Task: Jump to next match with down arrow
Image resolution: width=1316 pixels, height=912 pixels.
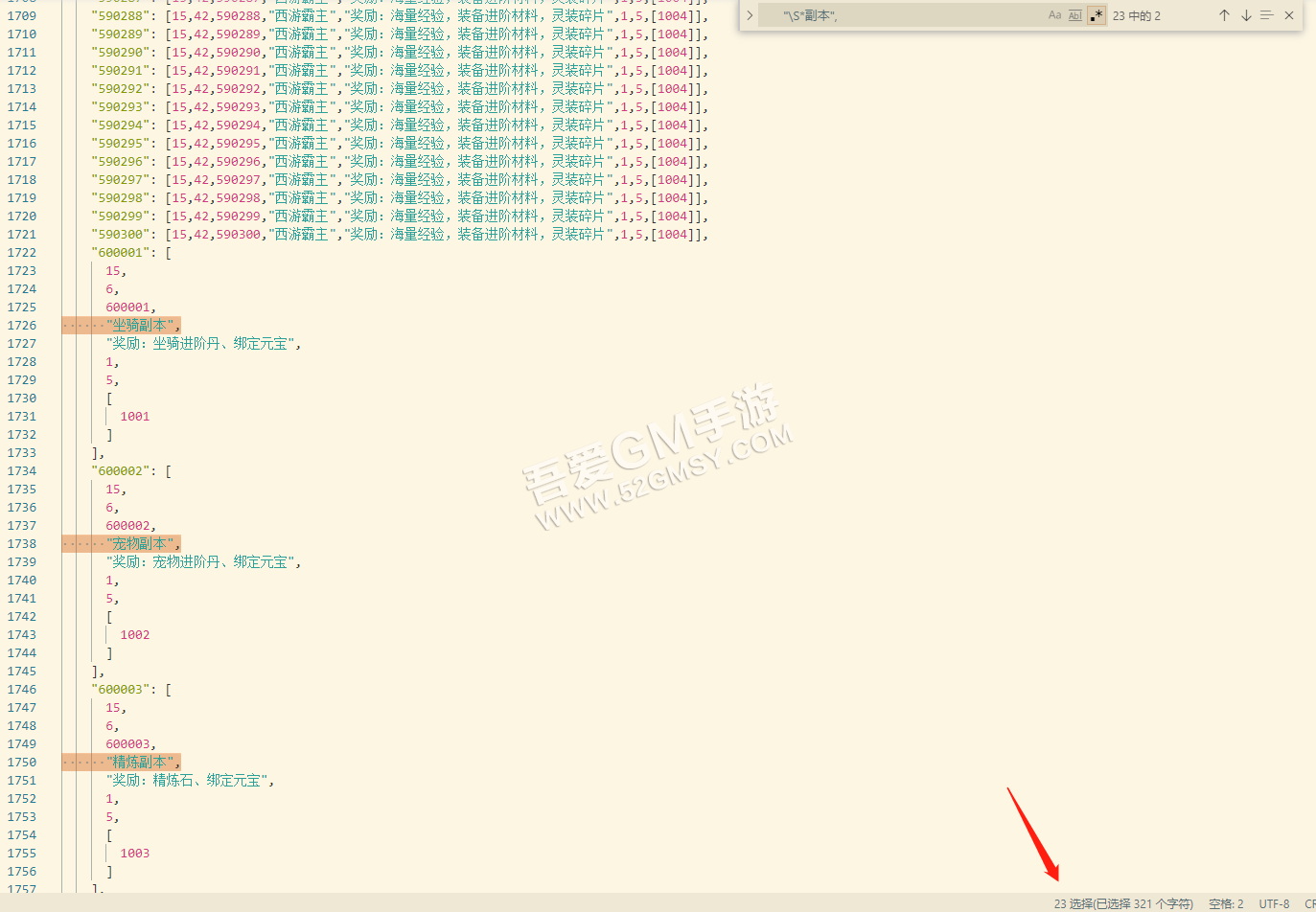Action: [1246, 15]
